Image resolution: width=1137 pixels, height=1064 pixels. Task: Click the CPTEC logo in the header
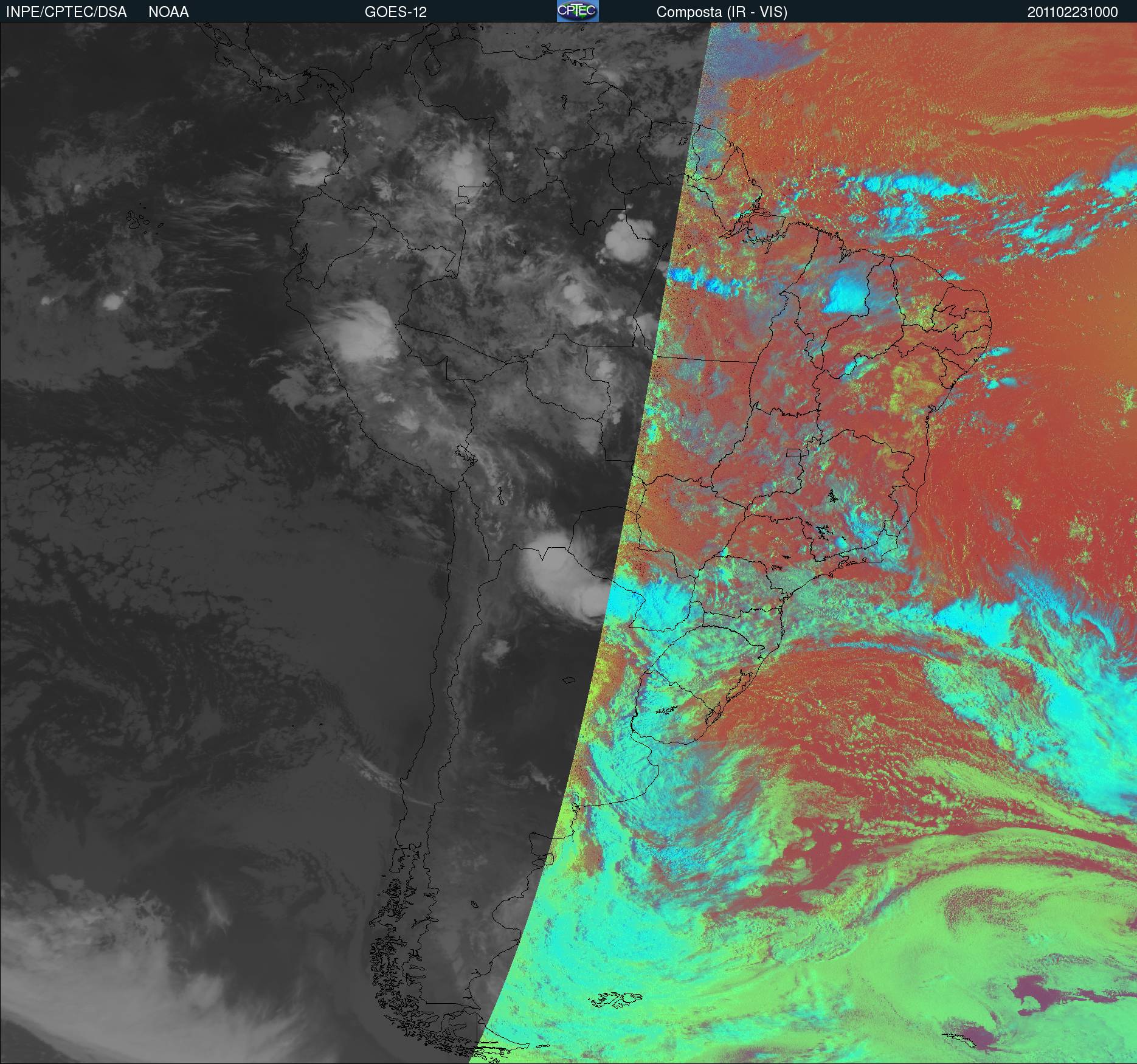click(x=578, y=11)
